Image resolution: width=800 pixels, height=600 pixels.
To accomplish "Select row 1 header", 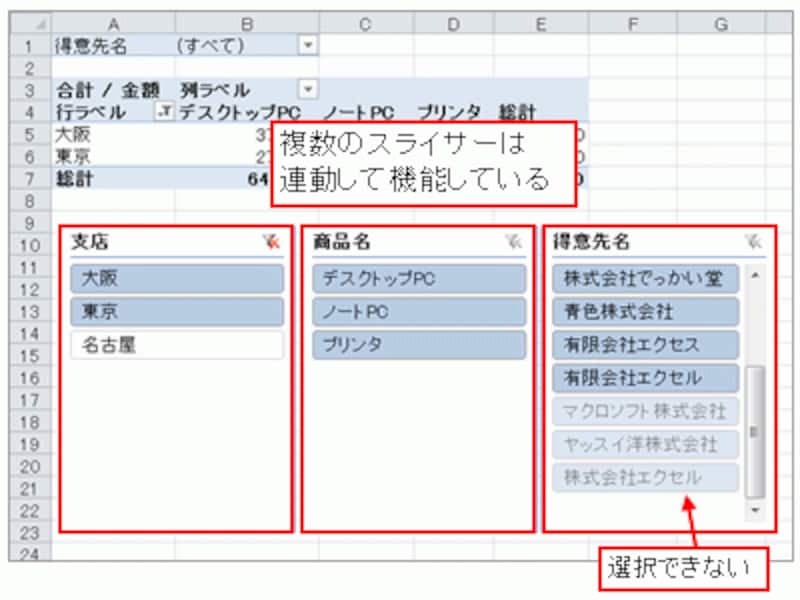I will 30,46.
